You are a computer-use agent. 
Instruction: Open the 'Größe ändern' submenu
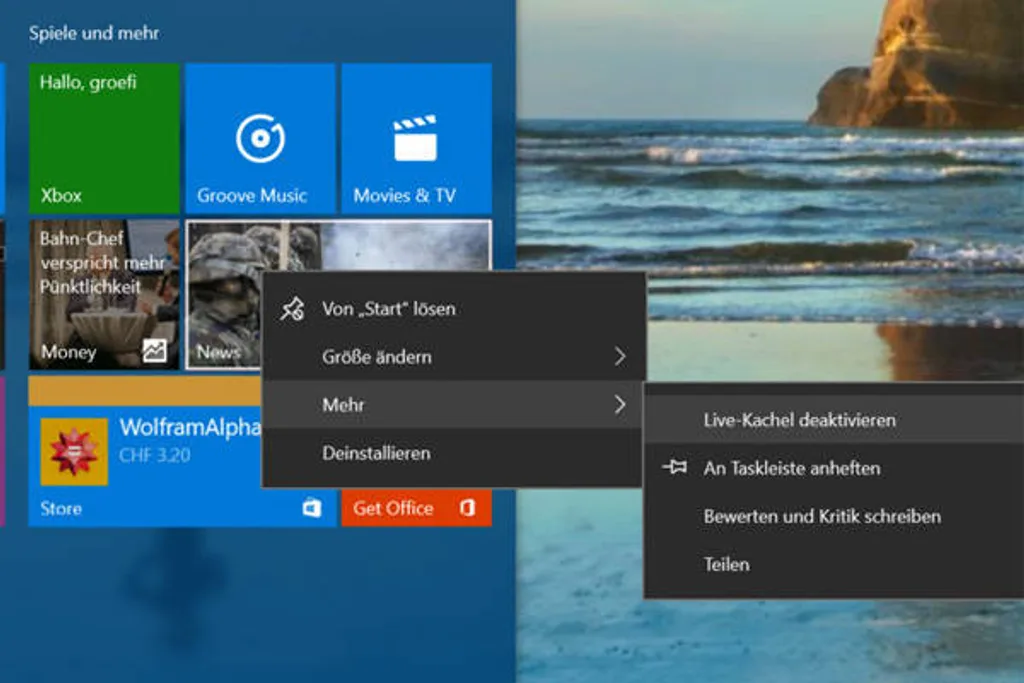tap(453, 357)
